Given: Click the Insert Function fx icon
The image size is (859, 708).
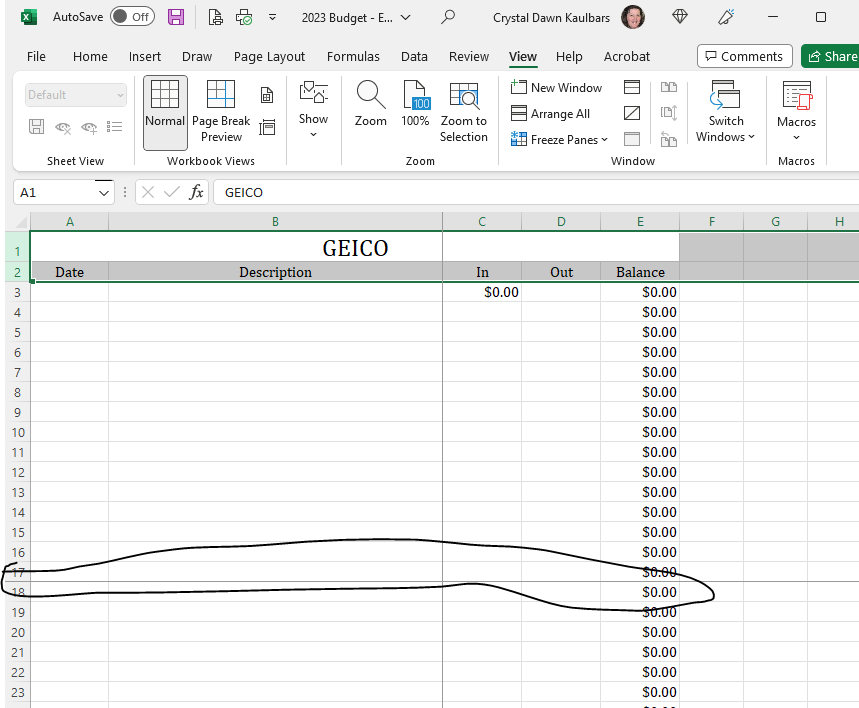Looking at the screenshot, I should [196, 192].
